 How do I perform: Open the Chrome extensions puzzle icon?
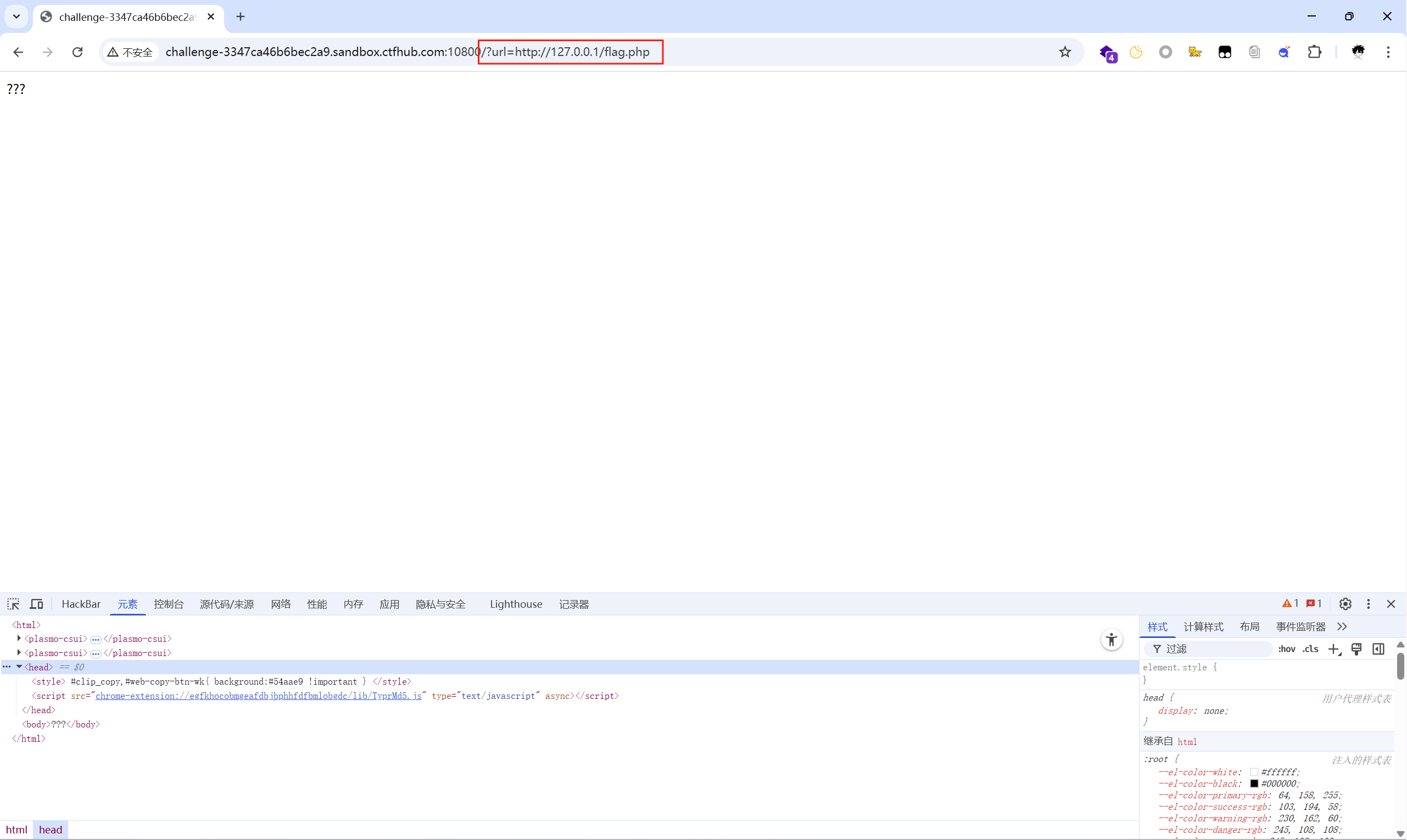(x=1314, y=52)
